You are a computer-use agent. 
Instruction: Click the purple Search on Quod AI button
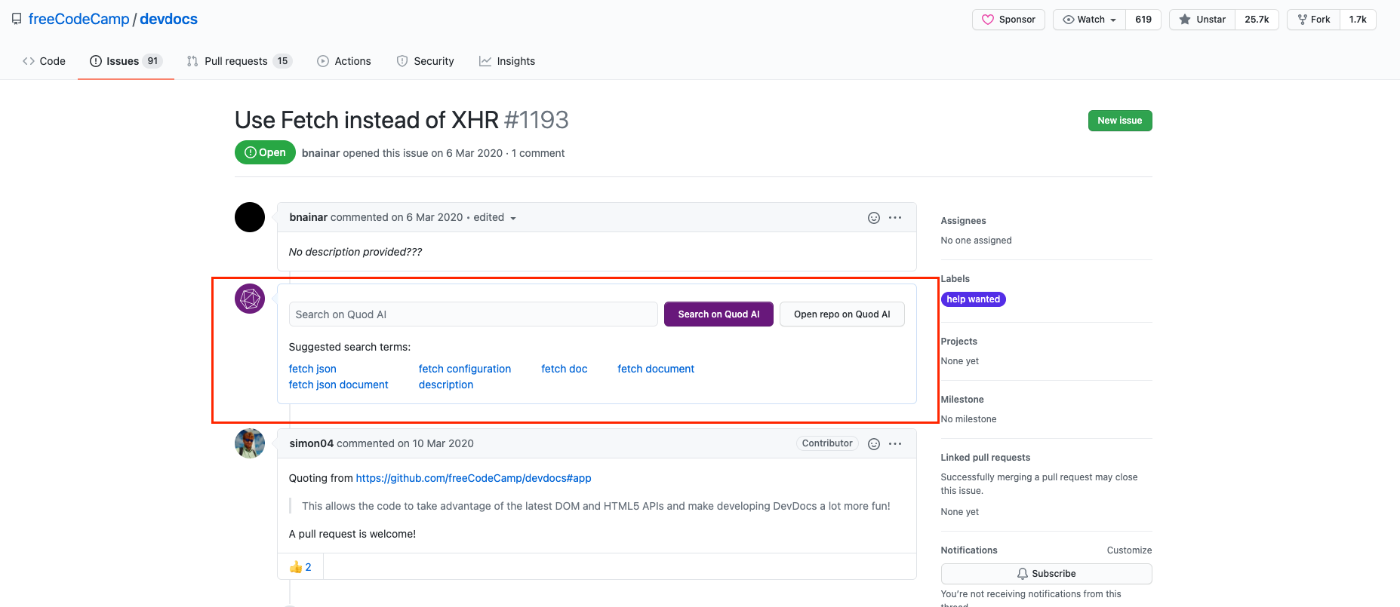click(x=718, y=314)
